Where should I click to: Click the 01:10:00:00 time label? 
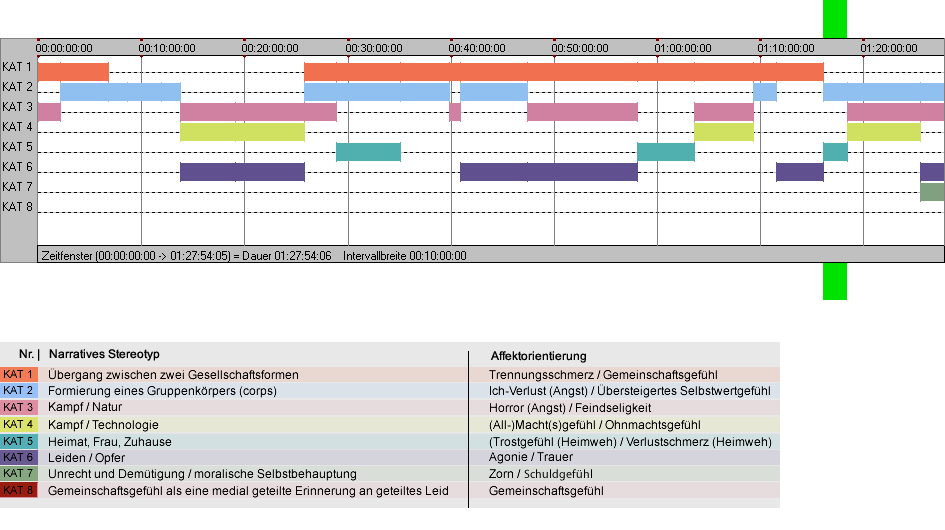(786, 48)
